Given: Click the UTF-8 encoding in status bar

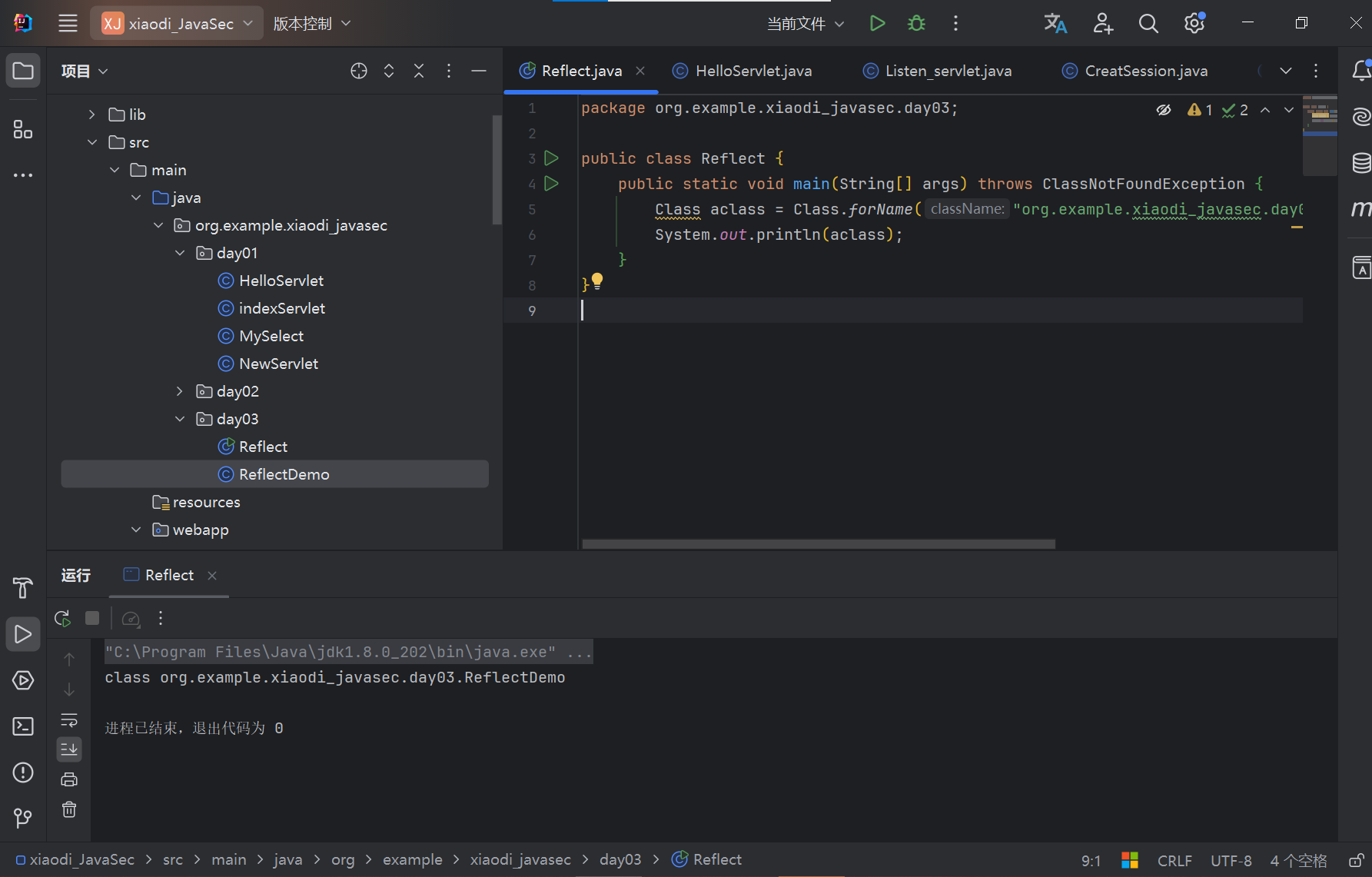Looking at the screenshot, I should pos(1231,860).
